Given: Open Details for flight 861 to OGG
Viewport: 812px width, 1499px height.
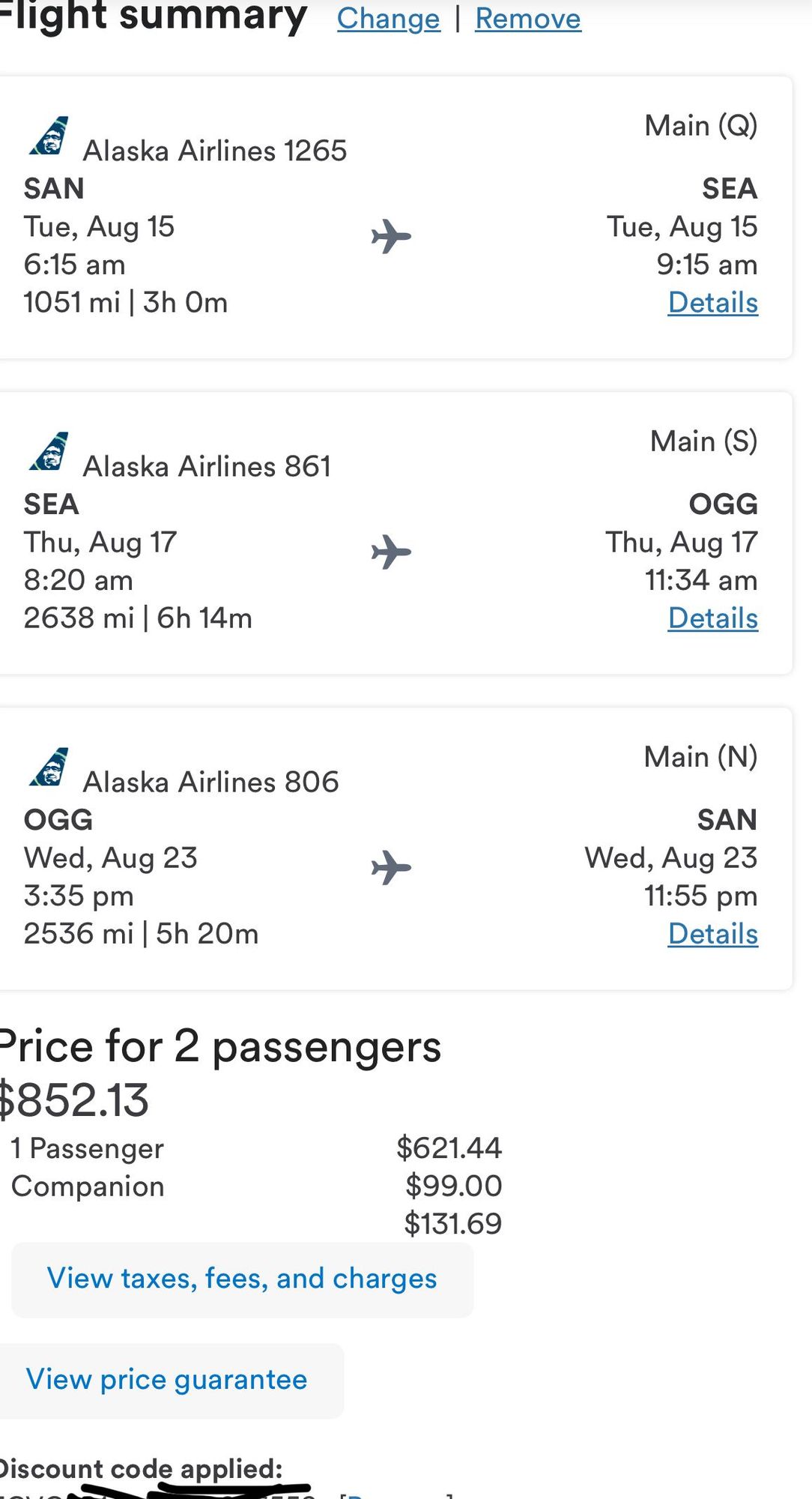Looking at the screenshot, I should tap(713, 618).
